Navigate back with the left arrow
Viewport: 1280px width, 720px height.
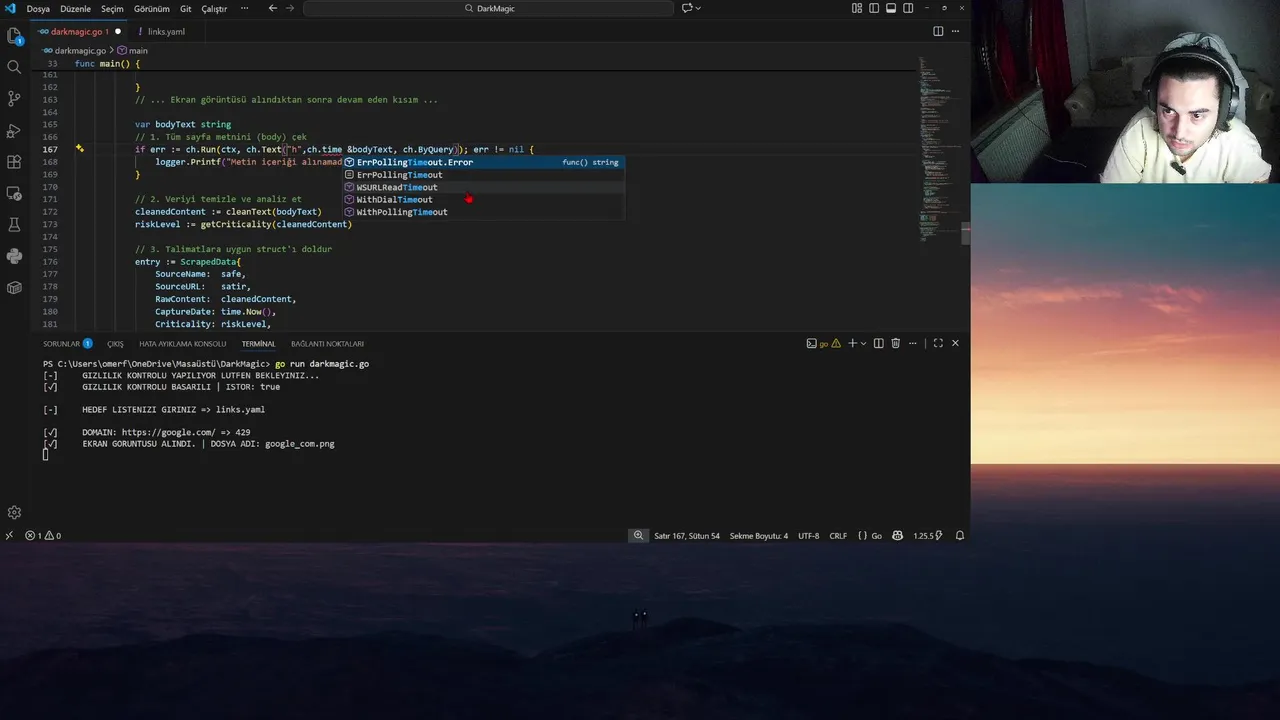tap(273, 8)
